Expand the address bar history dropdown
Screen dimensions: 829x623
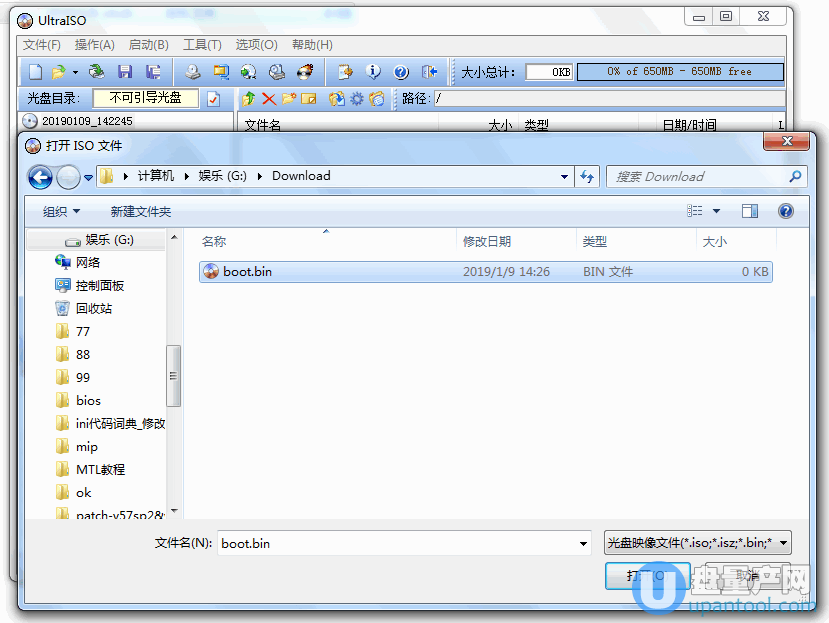(564, 177)
